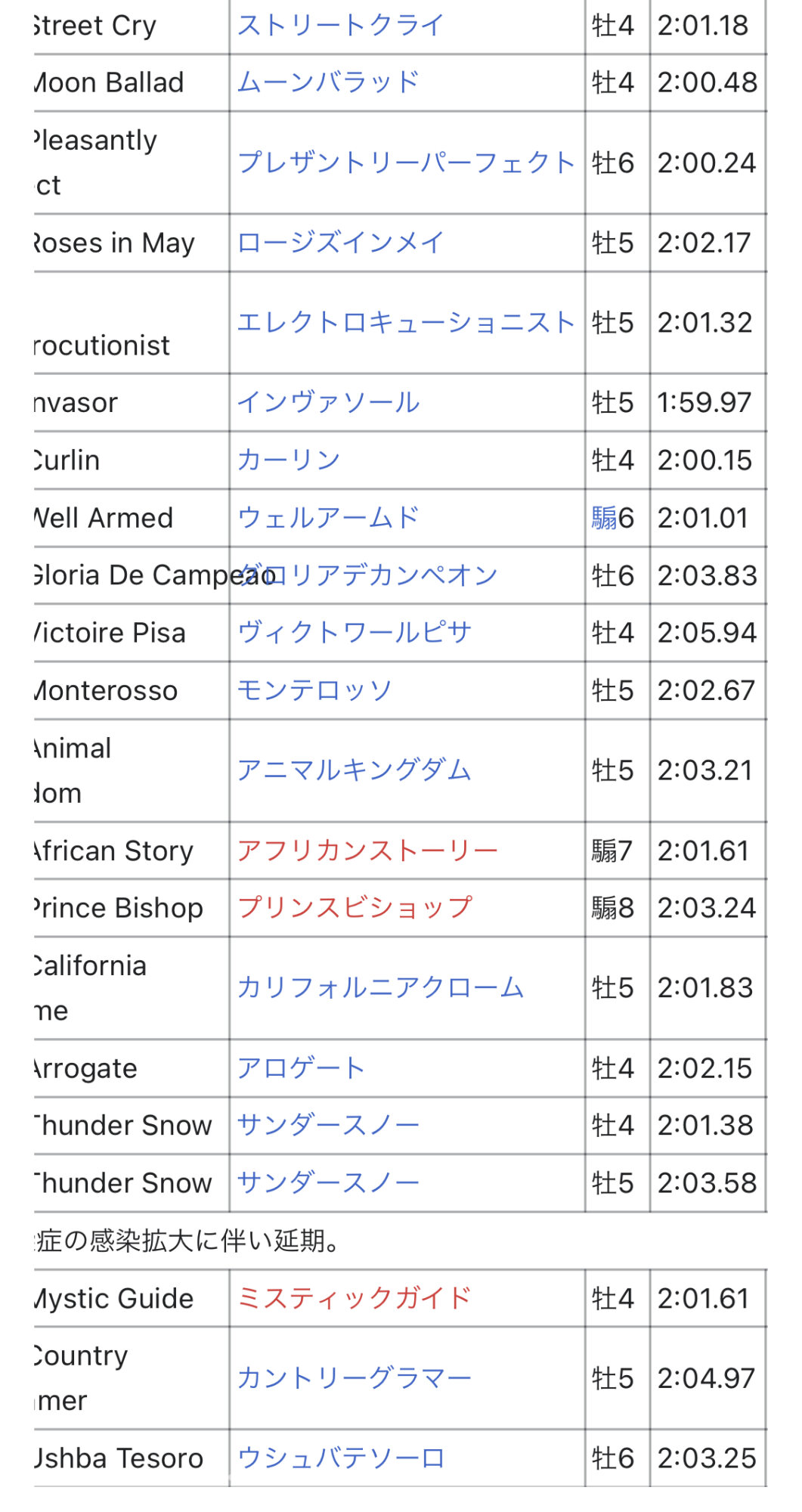Click the 1:59.97 time cell for Invasor

coord(704,403)
